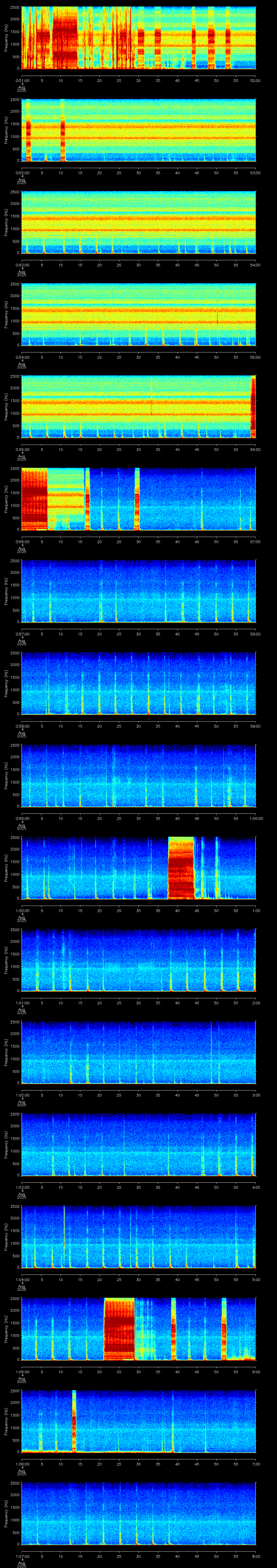
Task: Click the spectrogram panel starting at 0:58:00
Action: [138, 683]
